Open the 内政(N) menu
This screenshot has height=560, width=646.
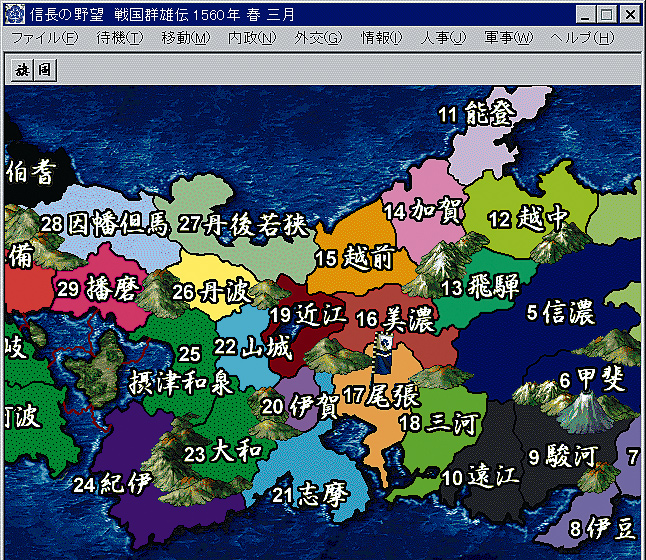(252, 38)
